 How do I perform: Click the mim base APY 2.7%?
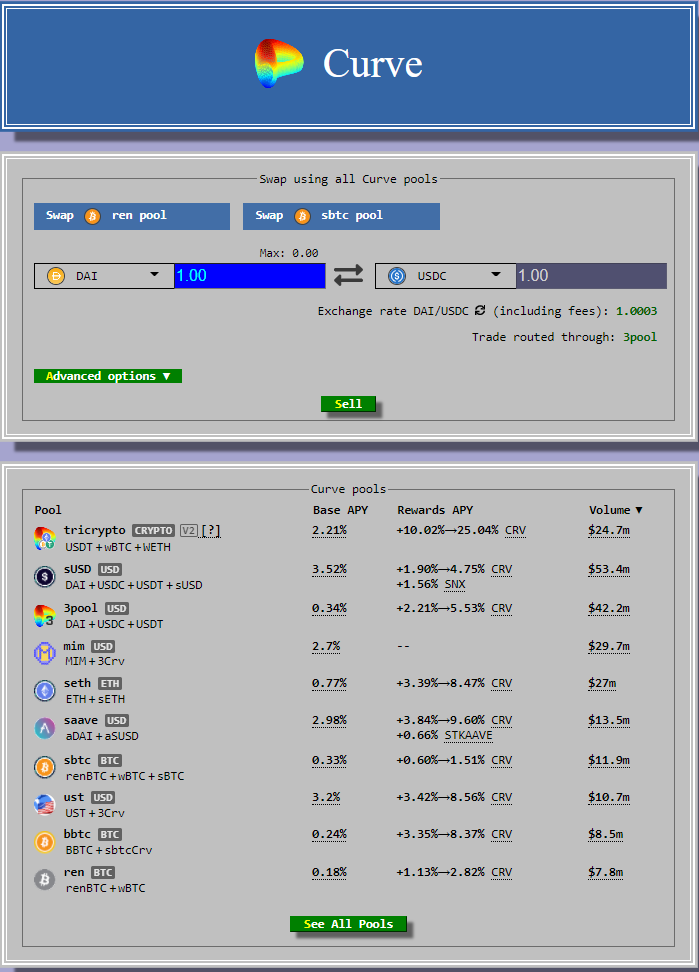point(326,646)
